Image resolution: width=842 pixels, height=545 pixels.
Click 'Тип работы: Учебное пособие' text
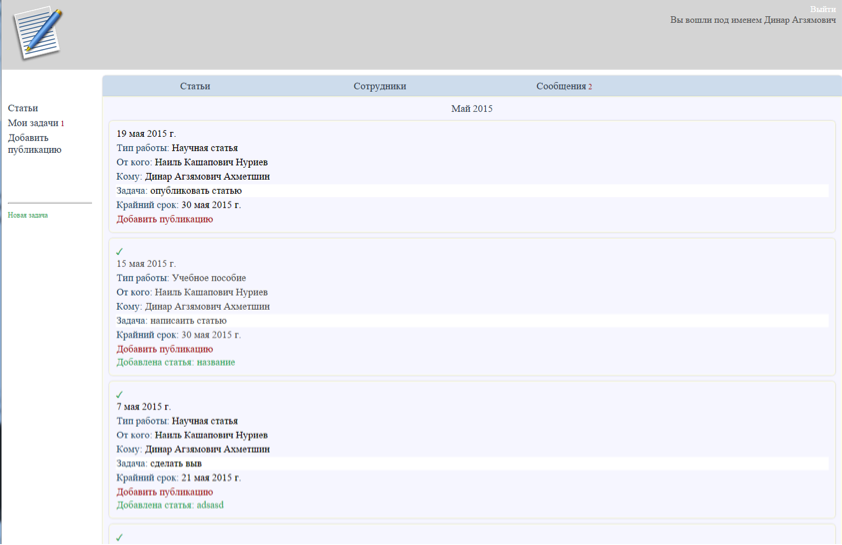[x=181, y=278]
